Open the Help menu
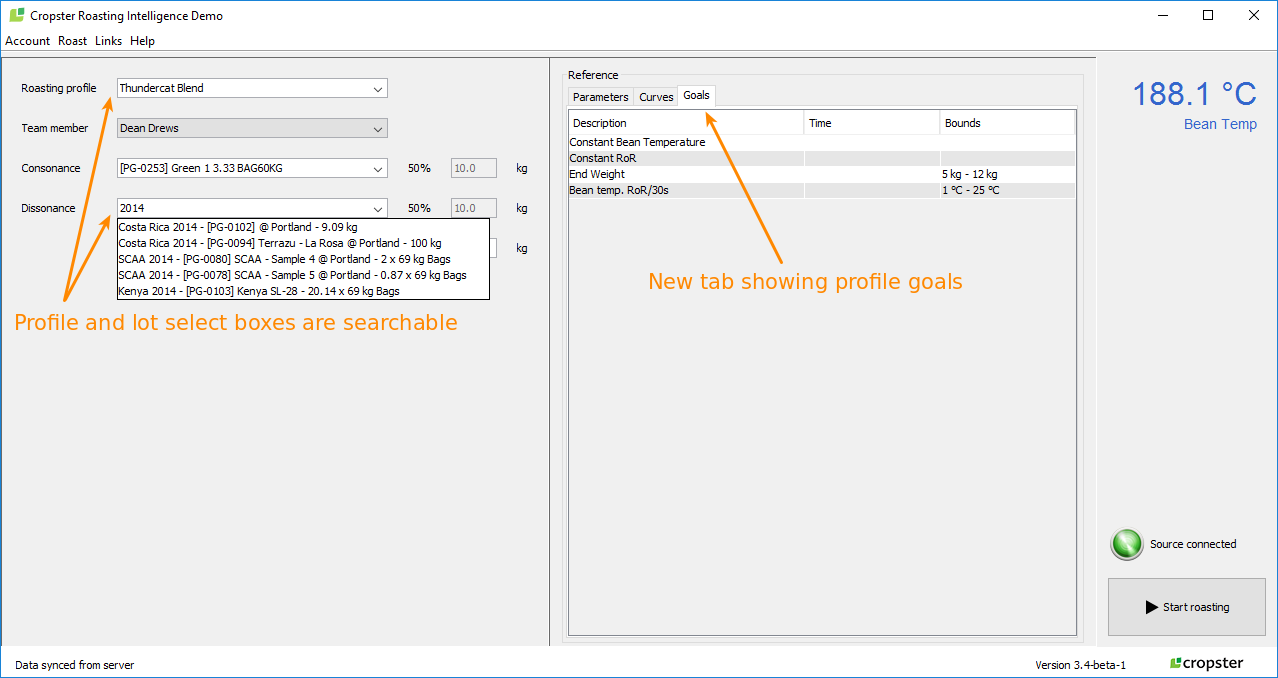 pos(142,41)
